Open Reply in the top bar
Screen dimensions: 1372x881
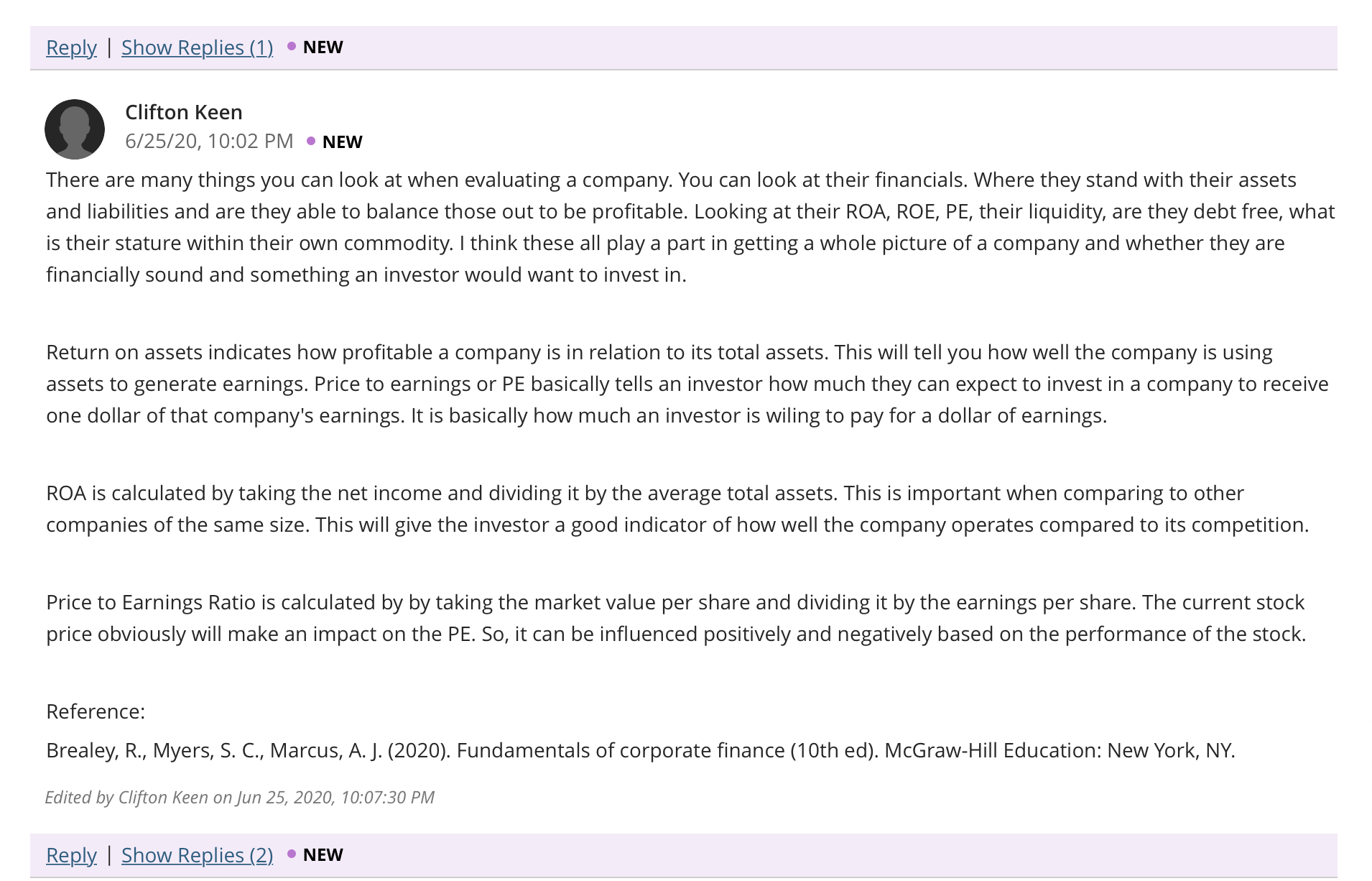click(x=71, y=47)
